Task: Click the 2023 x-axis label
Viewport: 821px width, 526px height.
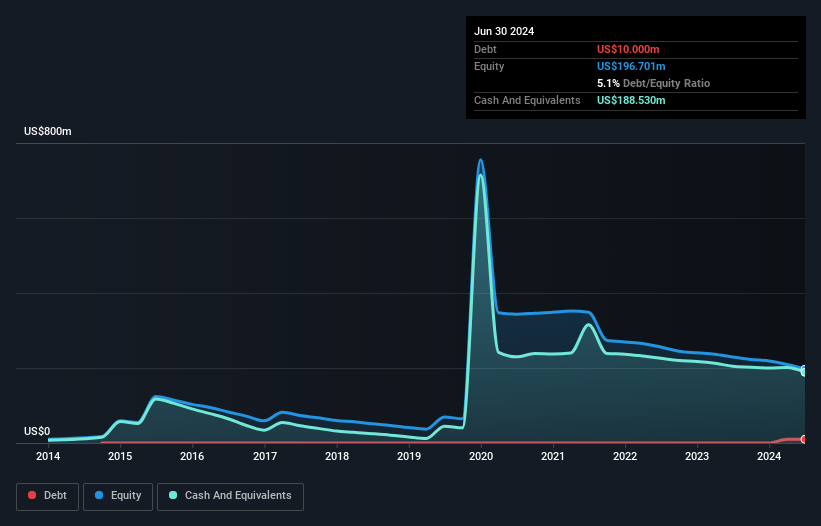Action: tap(697, 456)
